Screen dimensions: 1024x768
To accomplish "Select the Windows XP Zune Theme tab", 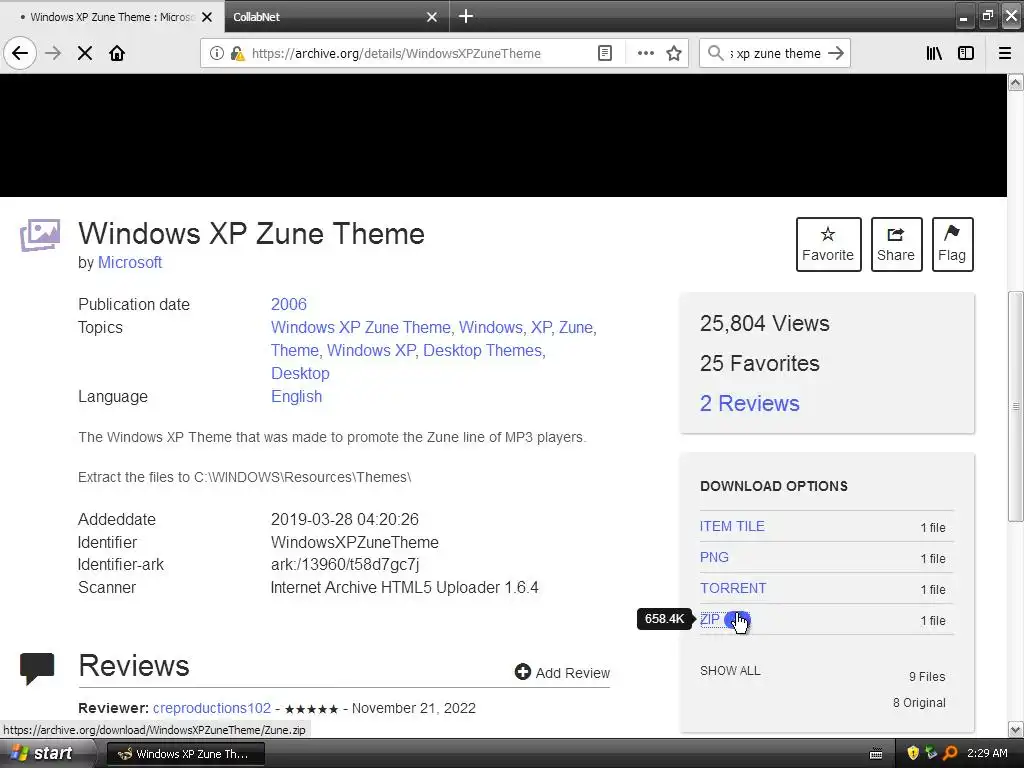I will tap(112, 16).
